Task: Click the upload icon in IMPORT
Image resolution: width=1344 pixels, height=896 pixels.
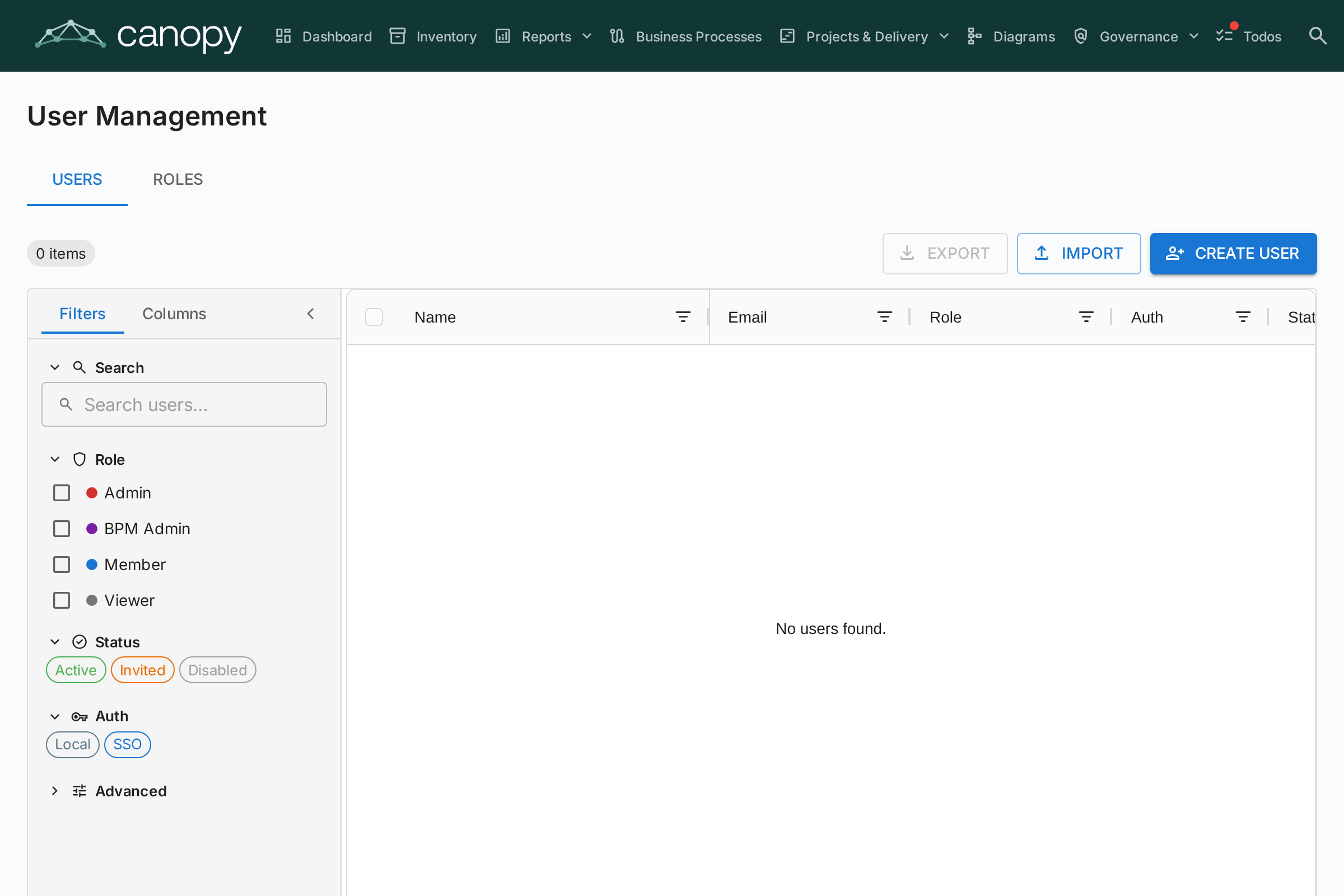Action: point(1042,253)
